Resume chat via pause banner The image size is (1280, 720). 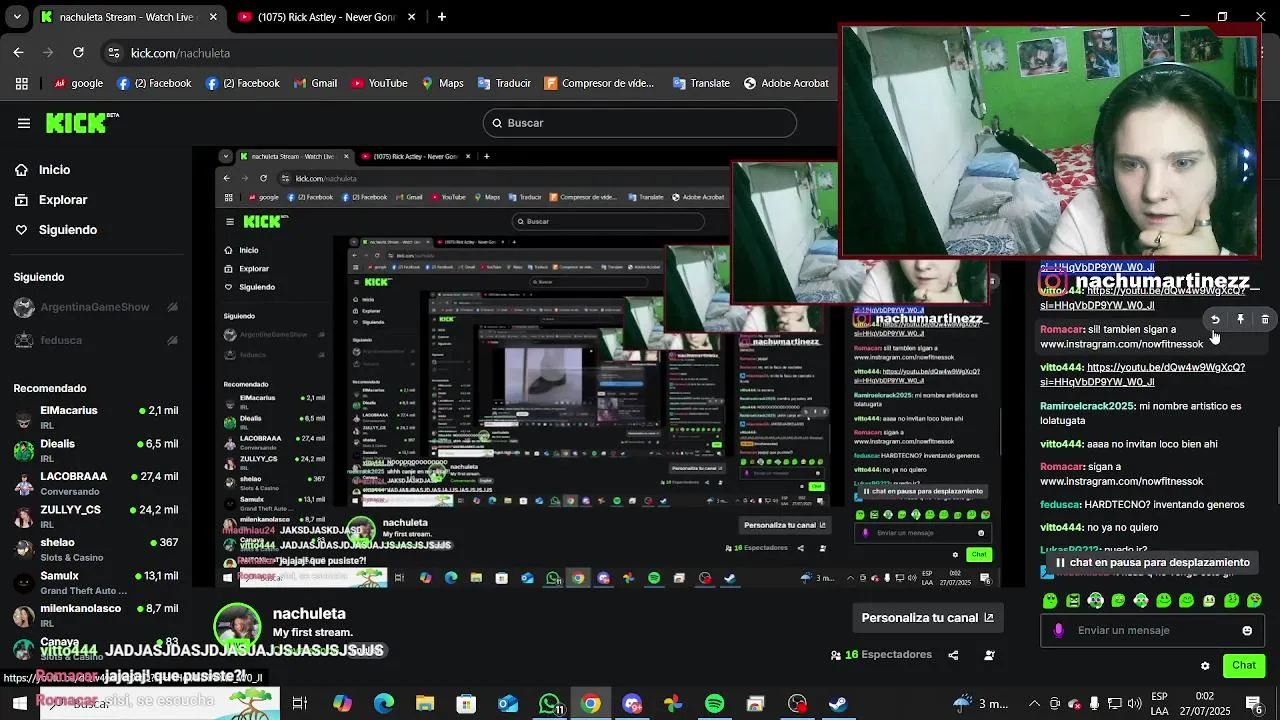point(1151,563)
